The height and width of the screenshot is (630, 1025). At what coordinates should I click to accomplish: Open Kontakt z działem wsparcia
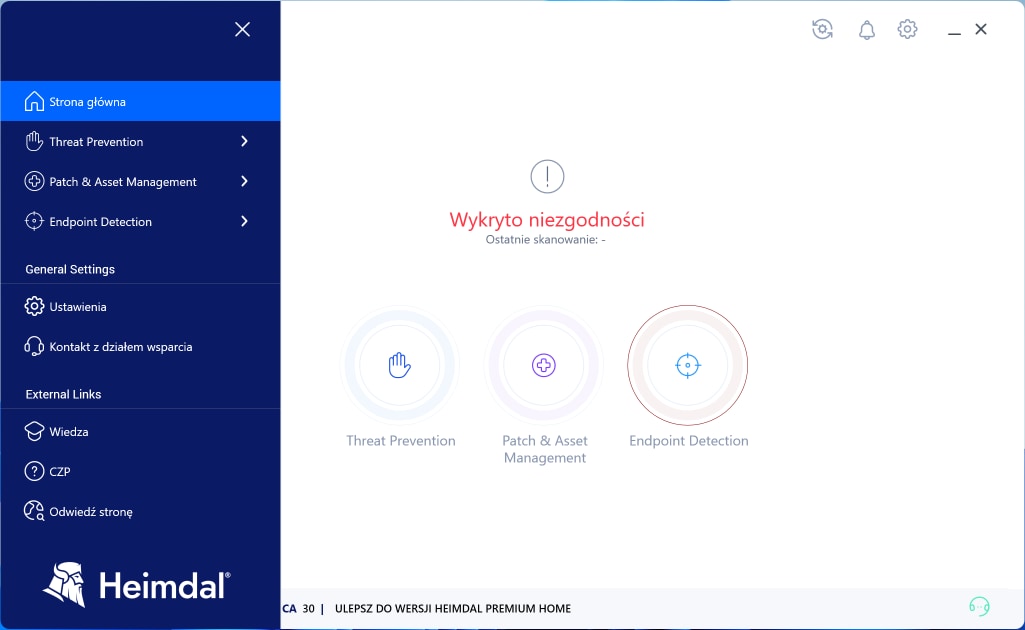coord(141,346)
